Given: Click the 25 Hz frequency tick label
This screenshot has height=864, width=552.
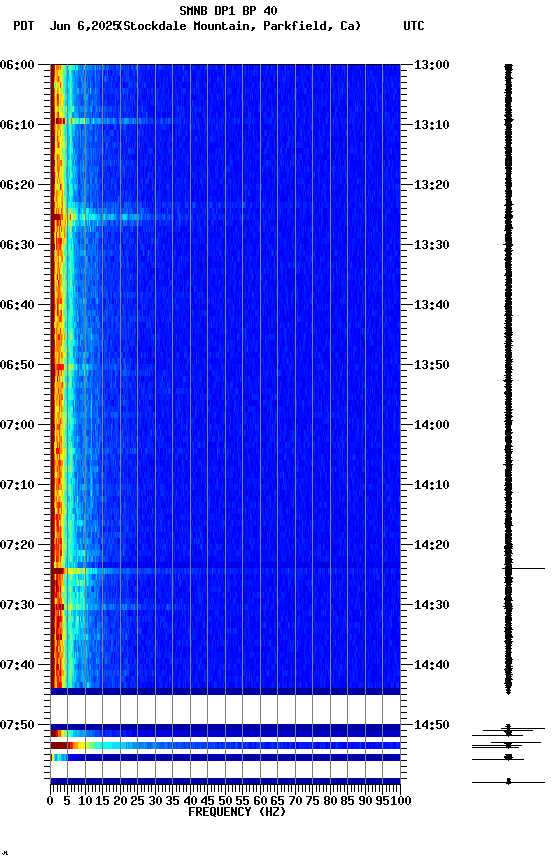Looking at the screenshot, I should 137,801.
